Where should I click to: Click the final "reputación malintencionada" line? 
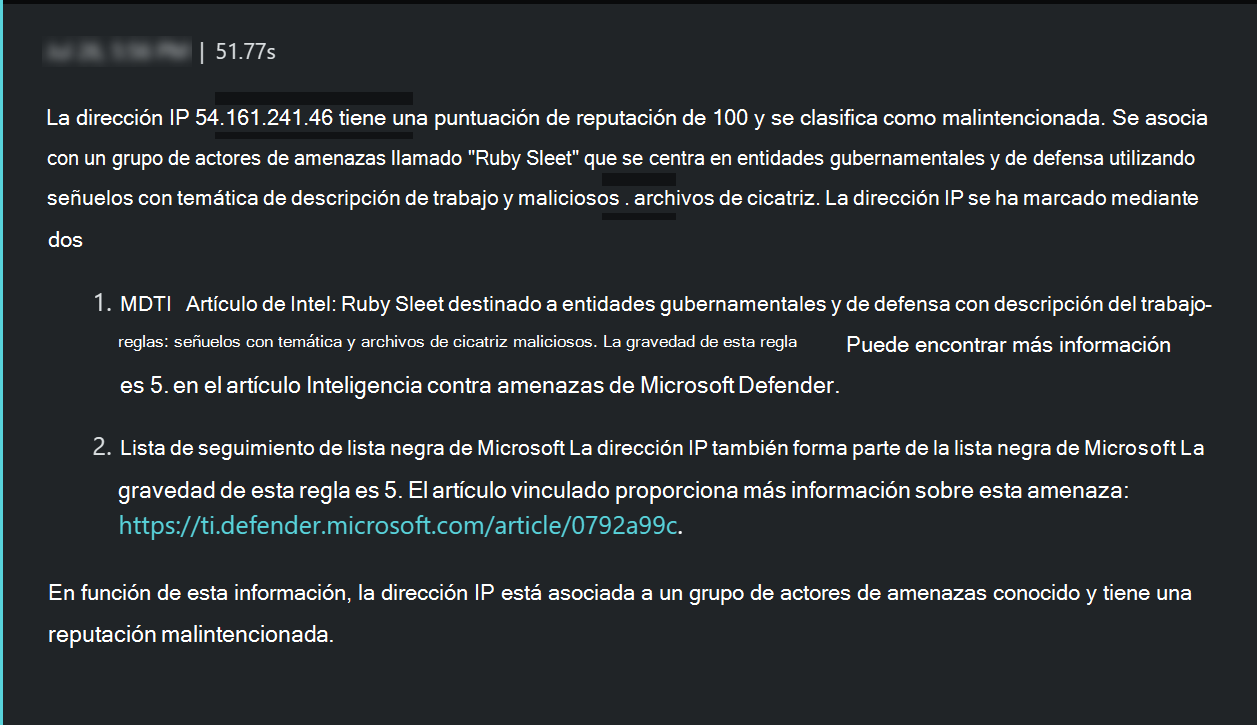pyautogui.click(x=190, y=635)
